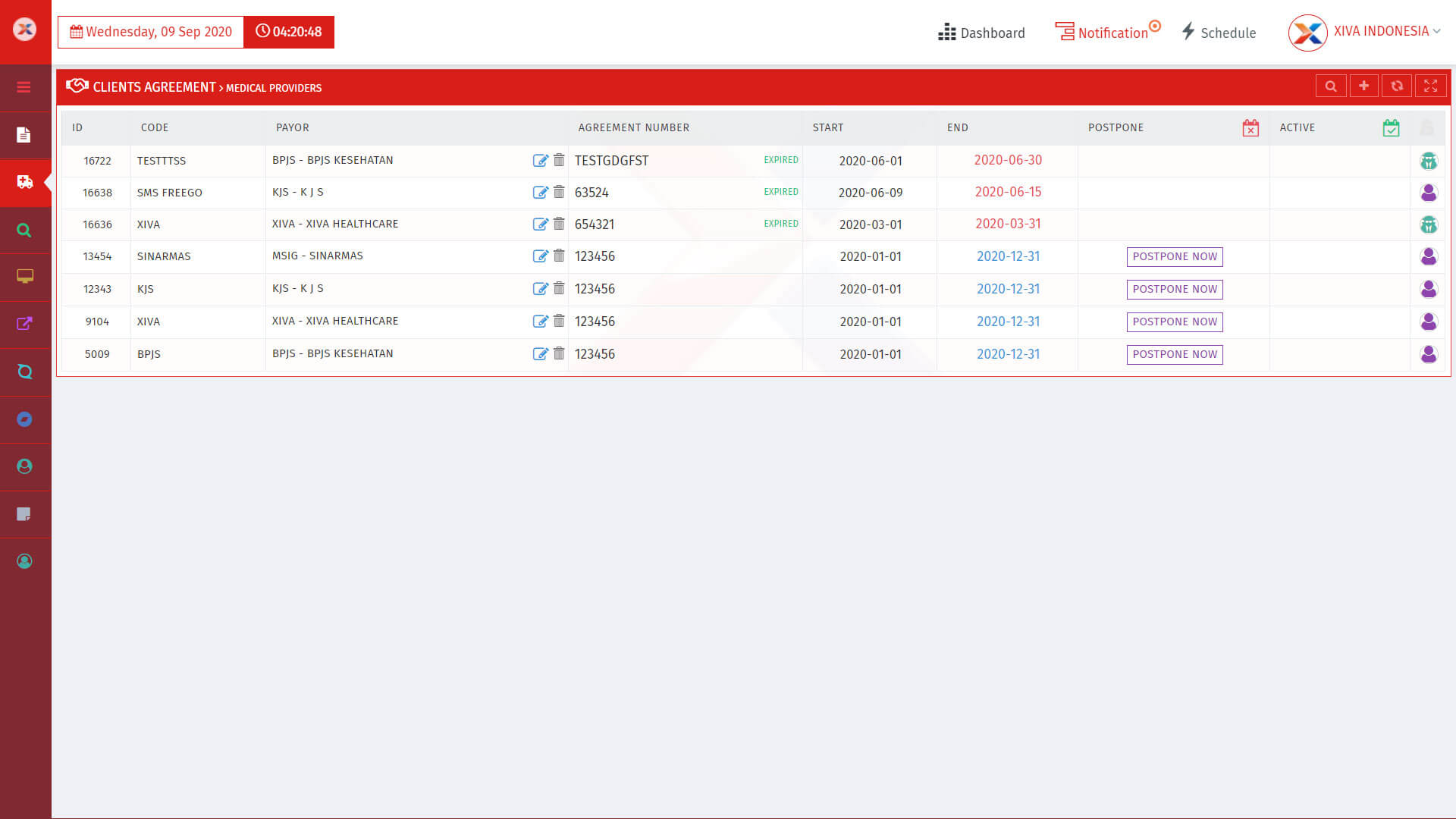This screenshot has width=1456, height=819.
Task: Click the green calendar icon in Active header
Action: [1391, 128]
